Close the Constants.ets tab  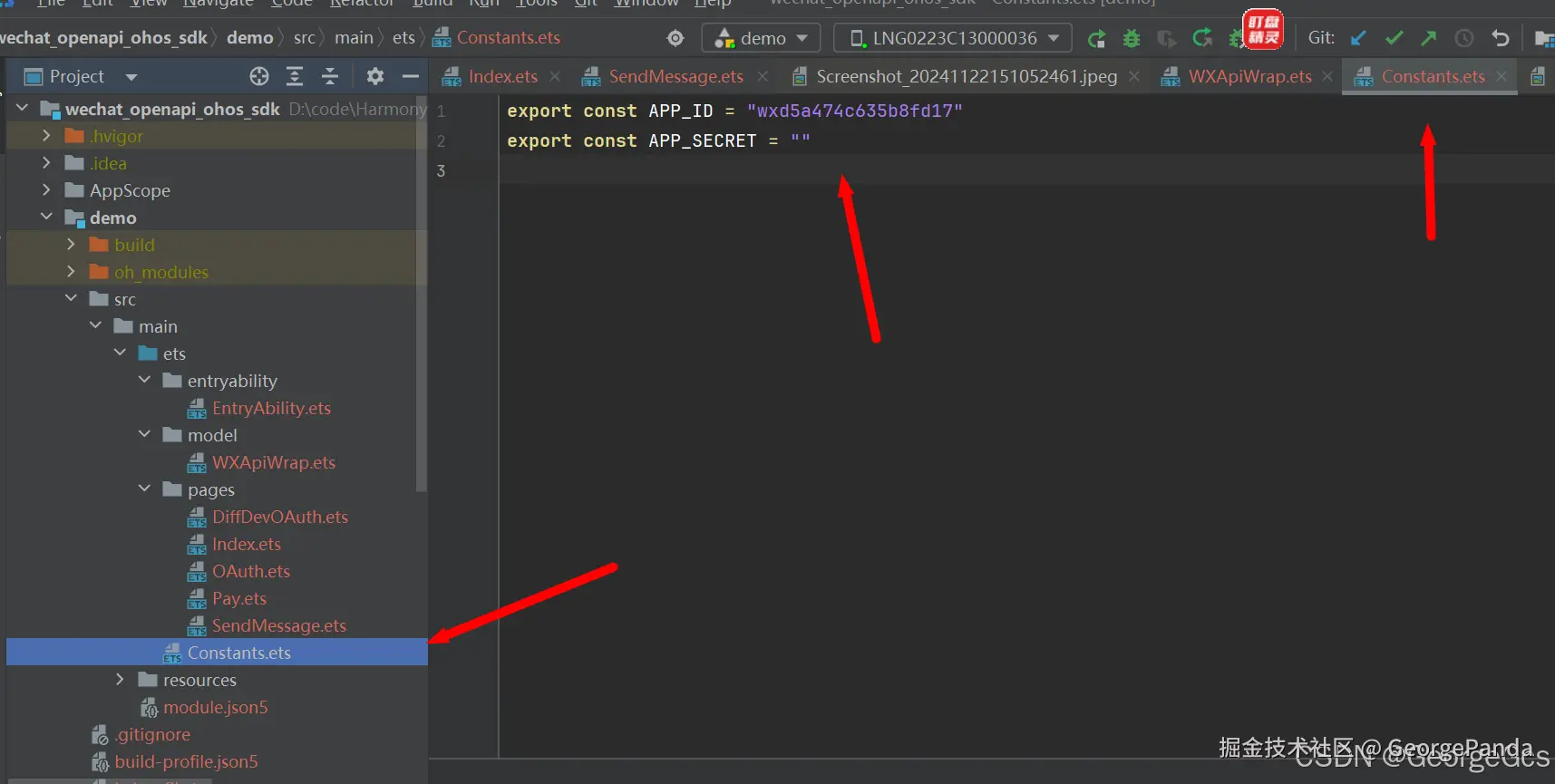point(1502,77)
